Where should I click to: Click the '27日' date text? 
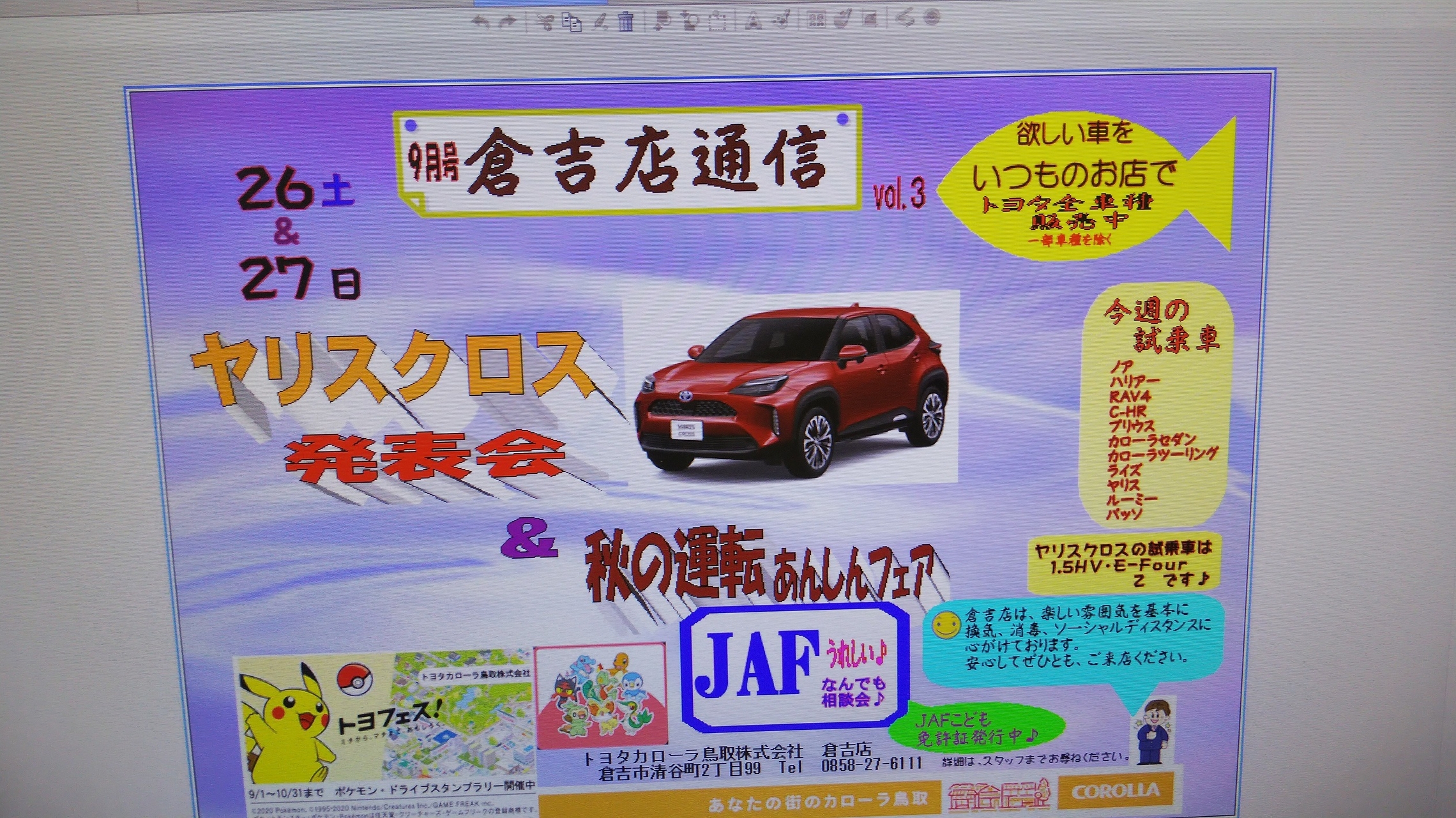coord(300,278)
